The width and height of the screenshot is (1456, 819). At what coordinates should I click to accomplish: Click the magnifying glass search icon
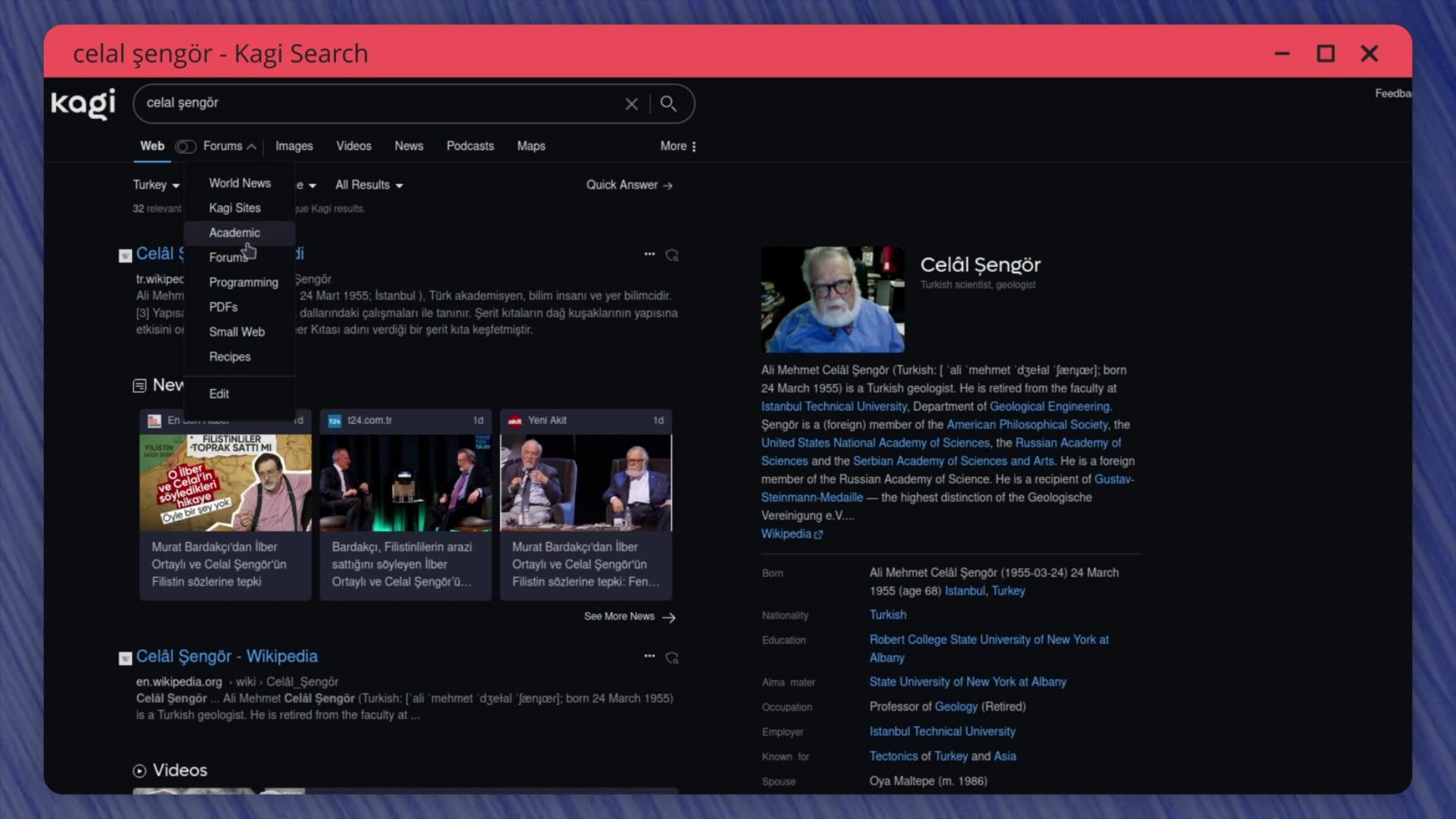tap(668, 103)
